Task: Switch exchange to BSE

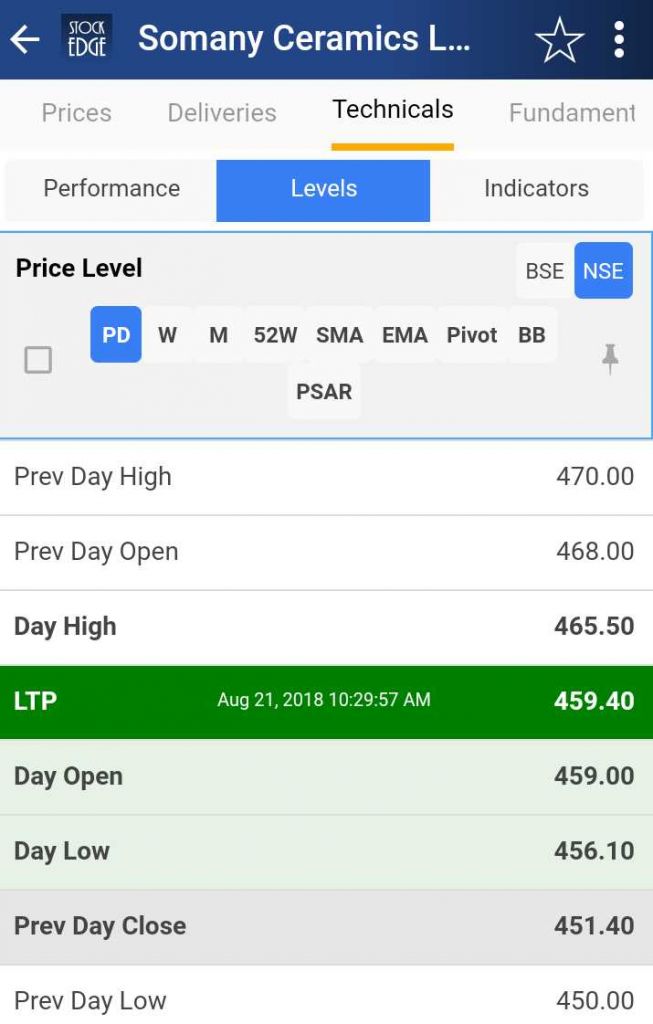Action: coord(543,270)
